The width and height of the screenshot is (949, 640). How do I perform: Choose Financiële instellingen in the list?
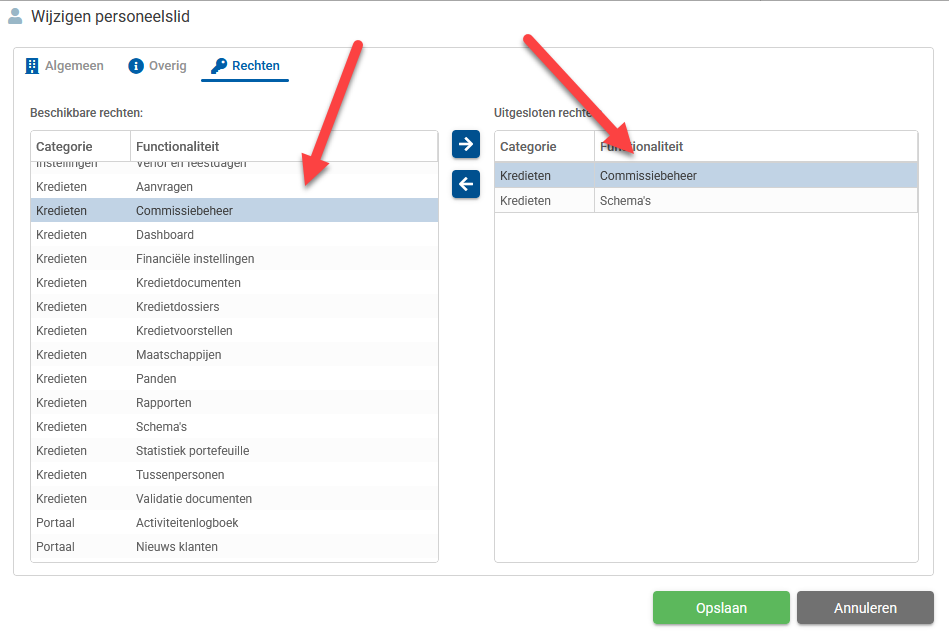(x=195, y=259)
